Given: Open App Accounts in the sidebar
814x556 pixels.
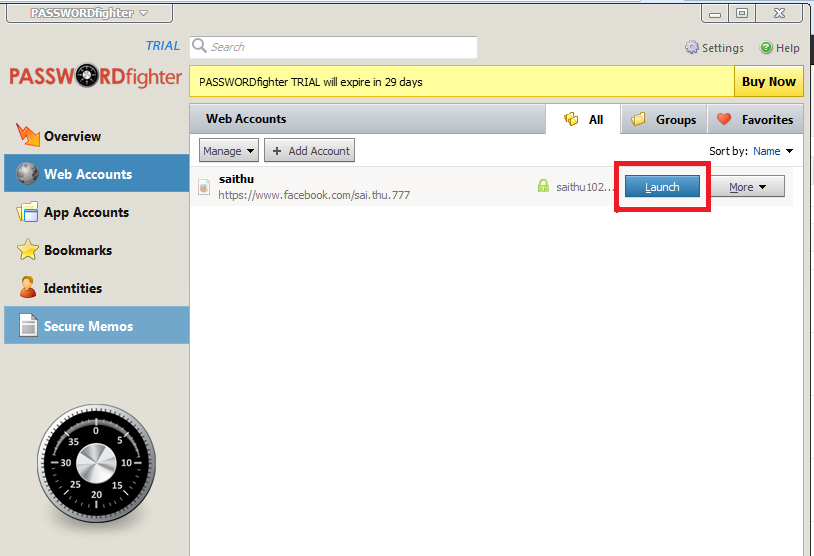Looking at the screenshot, I should pos(97,212).
